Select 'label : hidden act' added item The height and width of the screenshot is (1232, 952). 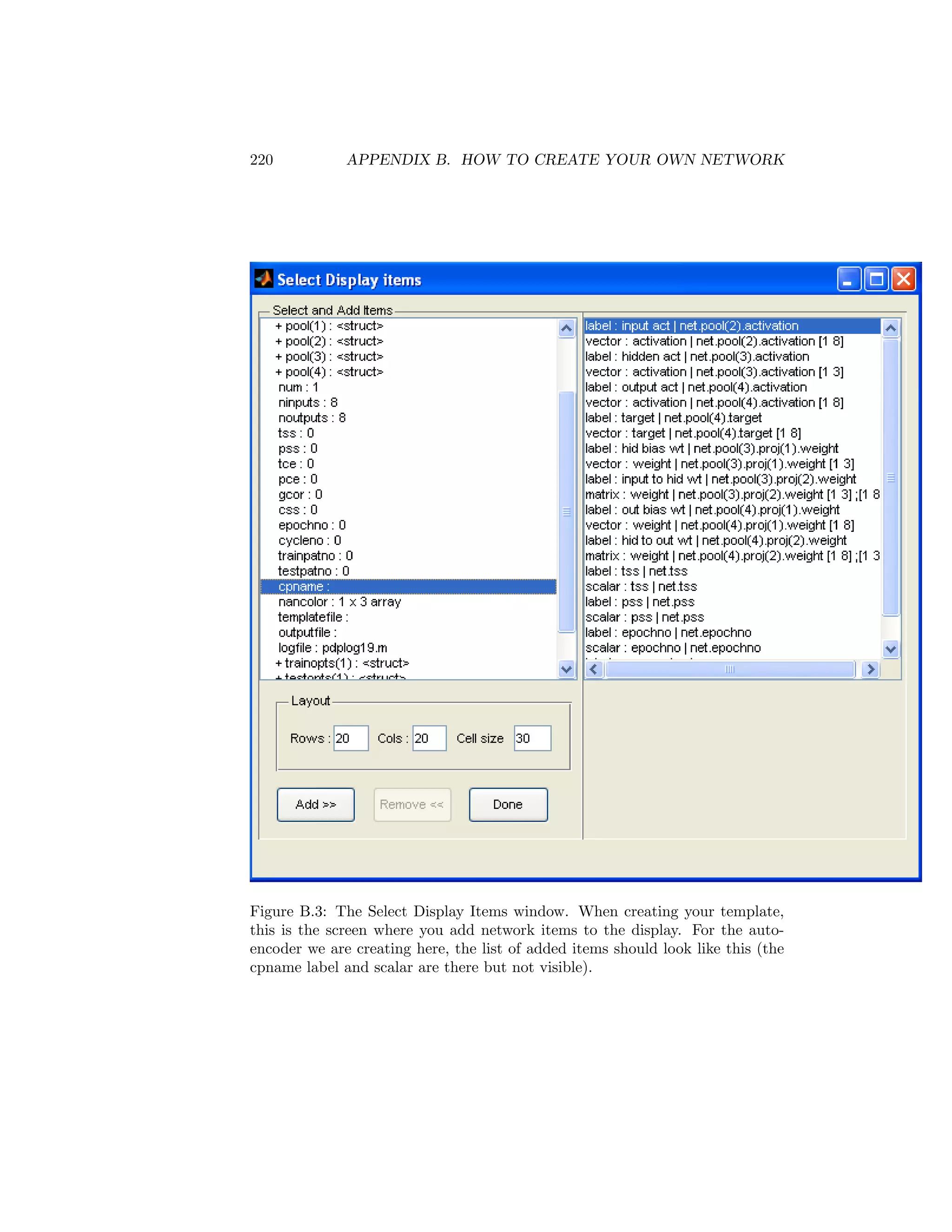point(733,357)
